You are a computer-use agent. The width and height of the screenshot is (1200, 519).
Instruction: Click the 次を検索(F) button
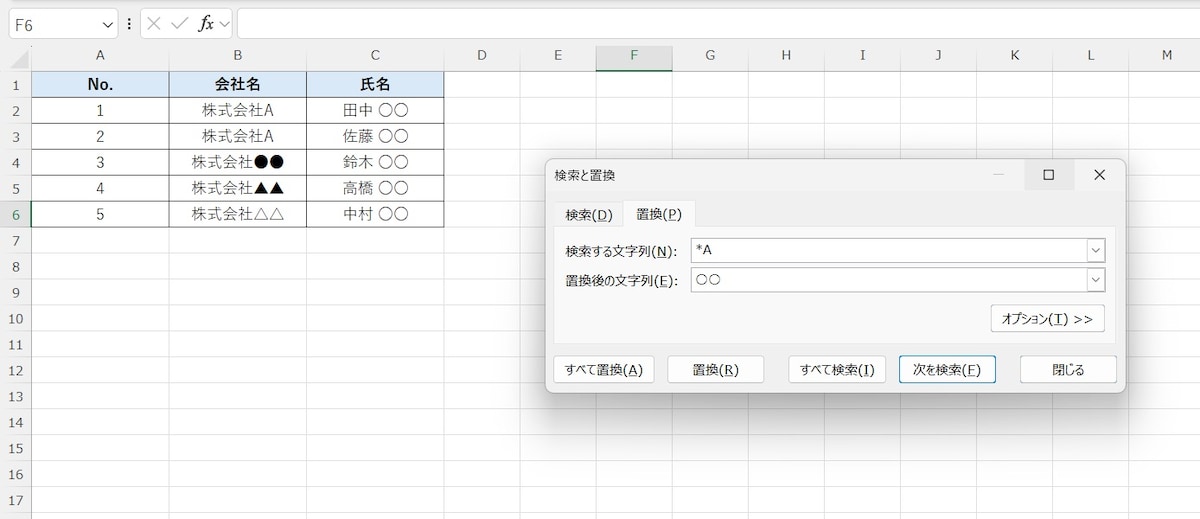coord(947,369)
